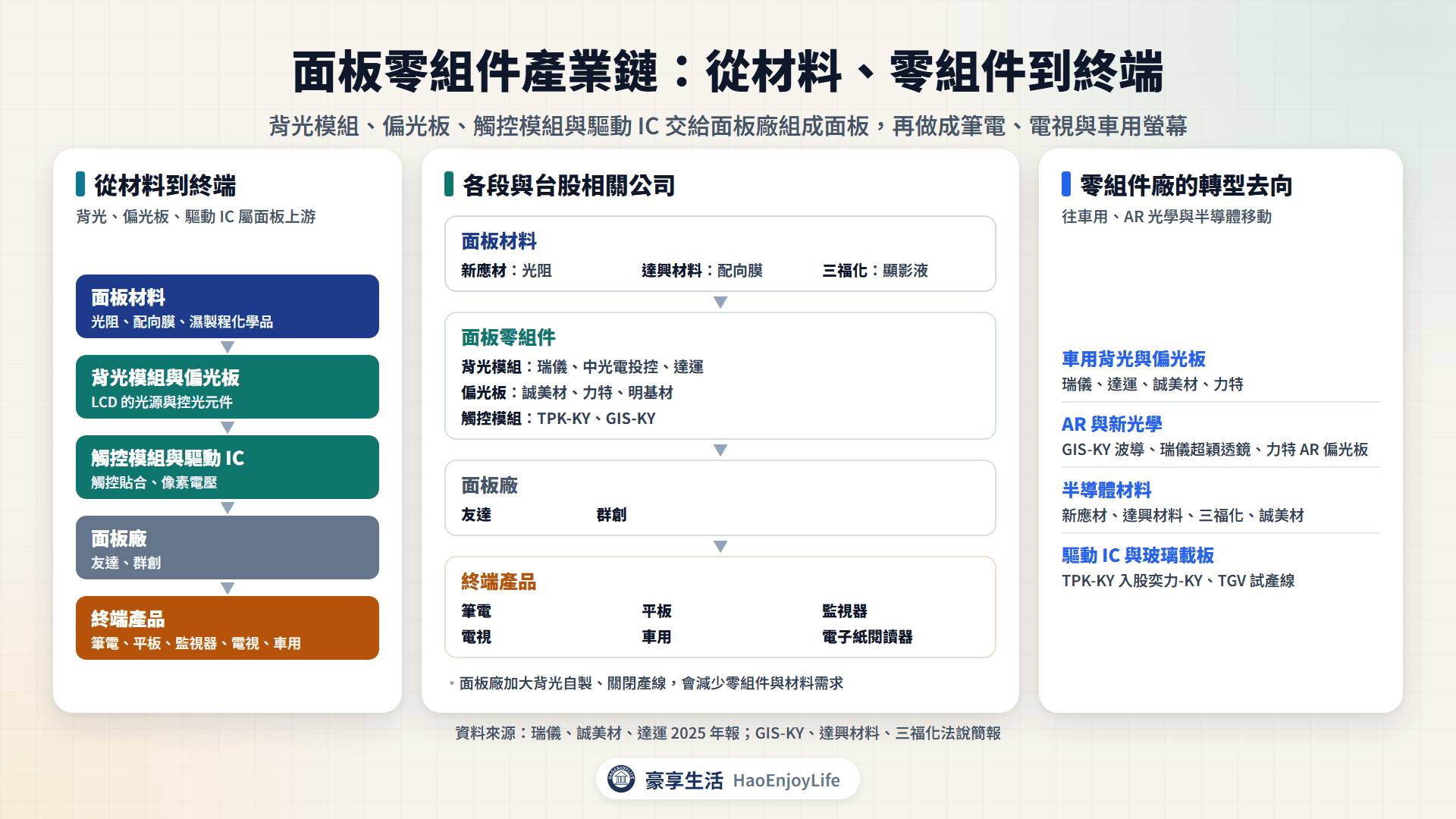The image size is (1456, 819).
Task: Select the 觸控模組與驅動 IC card
Action: click(x=227, y=467)
